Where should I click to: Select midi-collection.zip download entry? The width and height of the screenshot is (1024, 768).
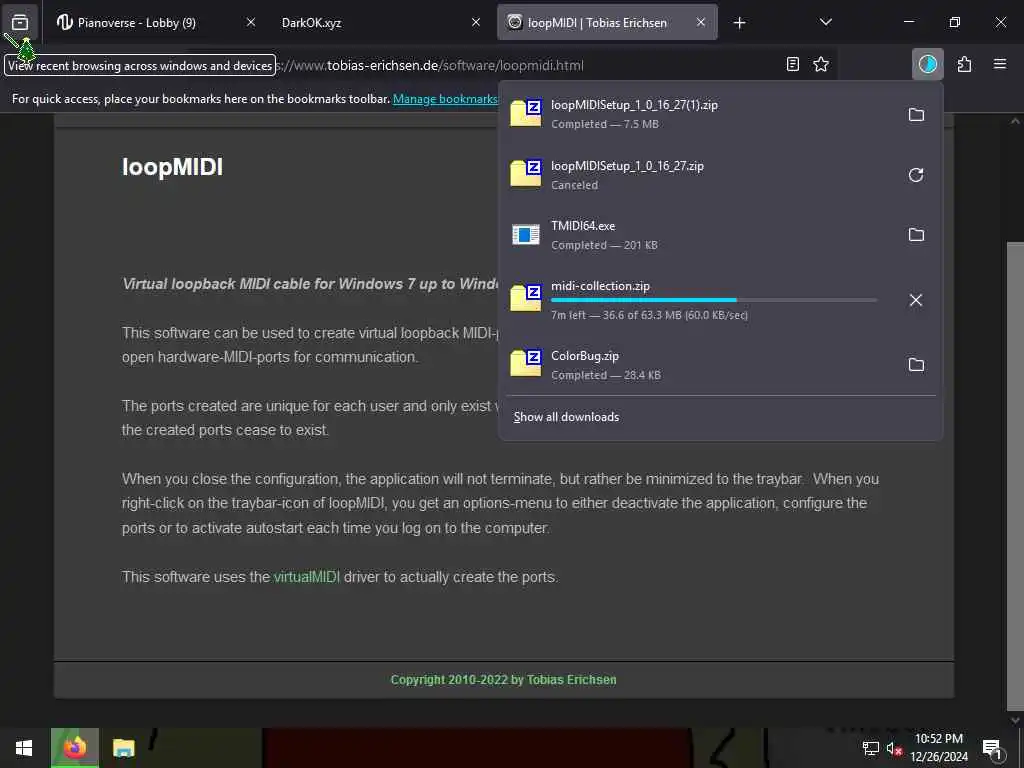point(699,300)
